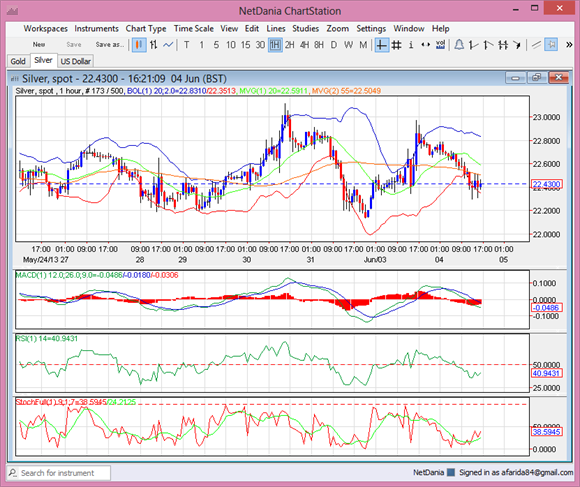The width and height of the screenshot is (580, 487).
Task: Click the downward arrow marker icon
Action: [517, 45]
